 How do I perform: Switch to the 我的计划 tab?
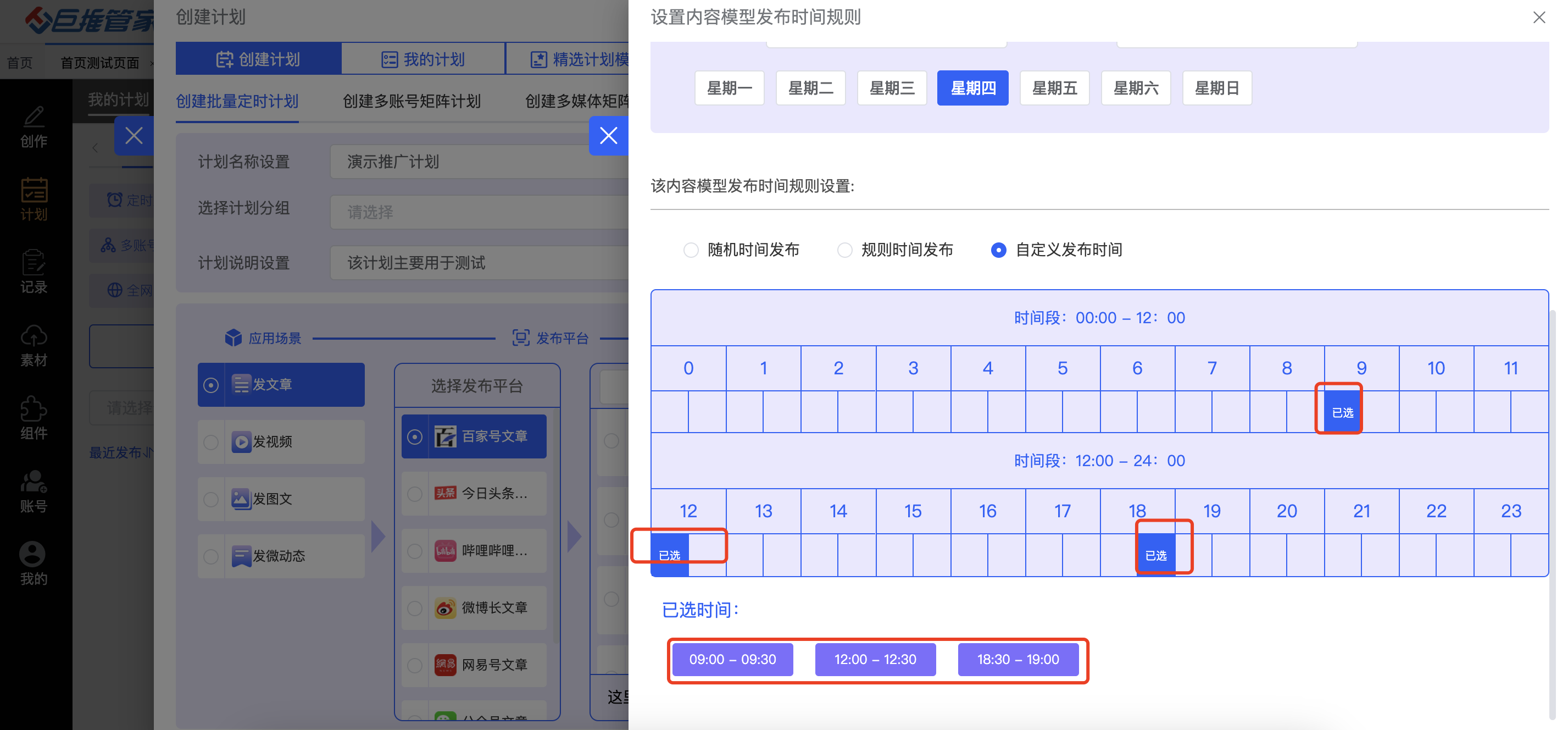423,59
